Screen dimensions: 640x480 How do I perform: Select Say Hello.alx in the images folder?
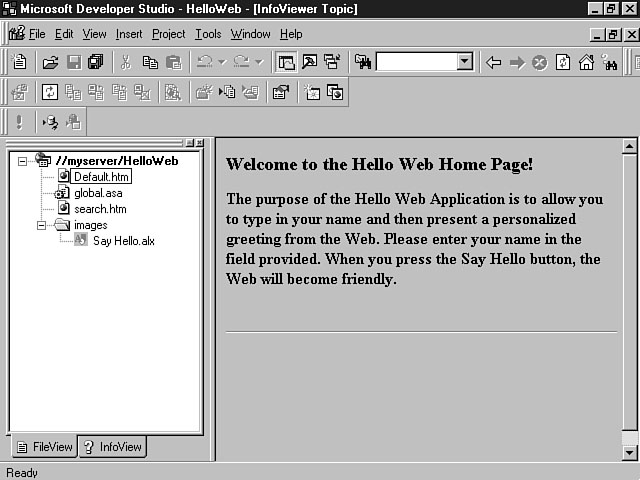[x=123, y=241]
